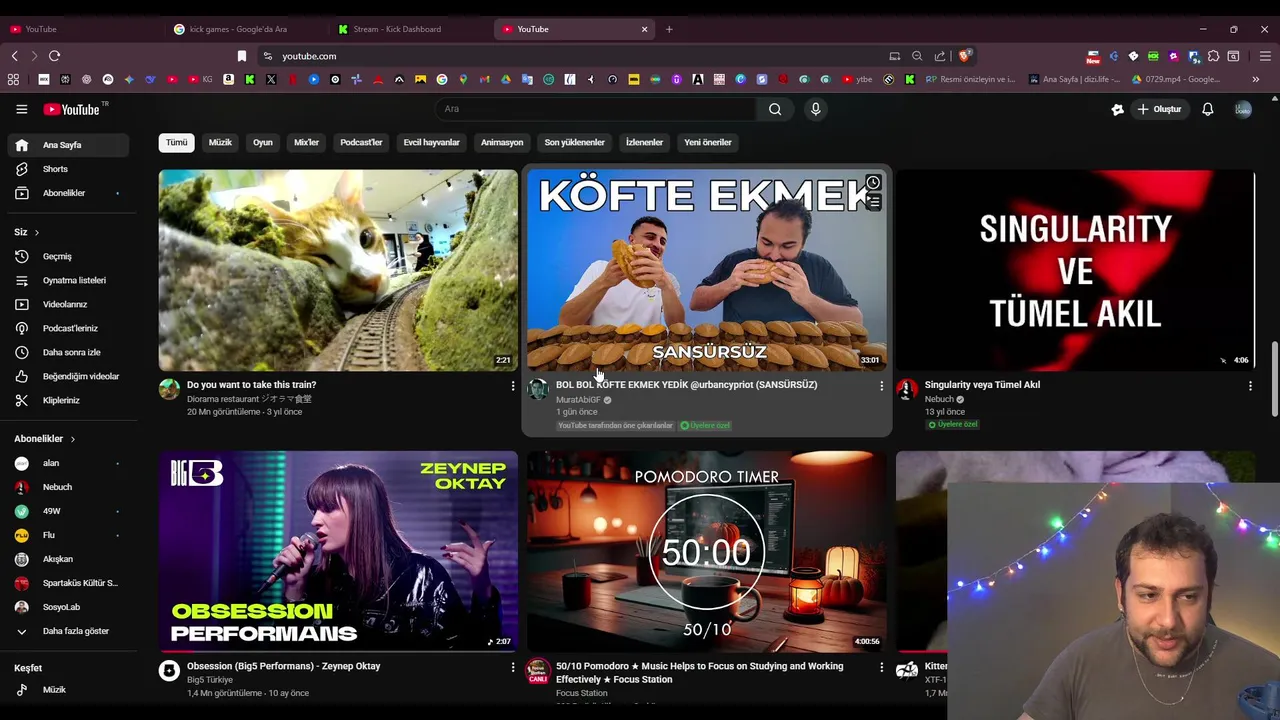Select the Oyun filter chip
This screenshot has width=1280, height=720.
(263, 142)
